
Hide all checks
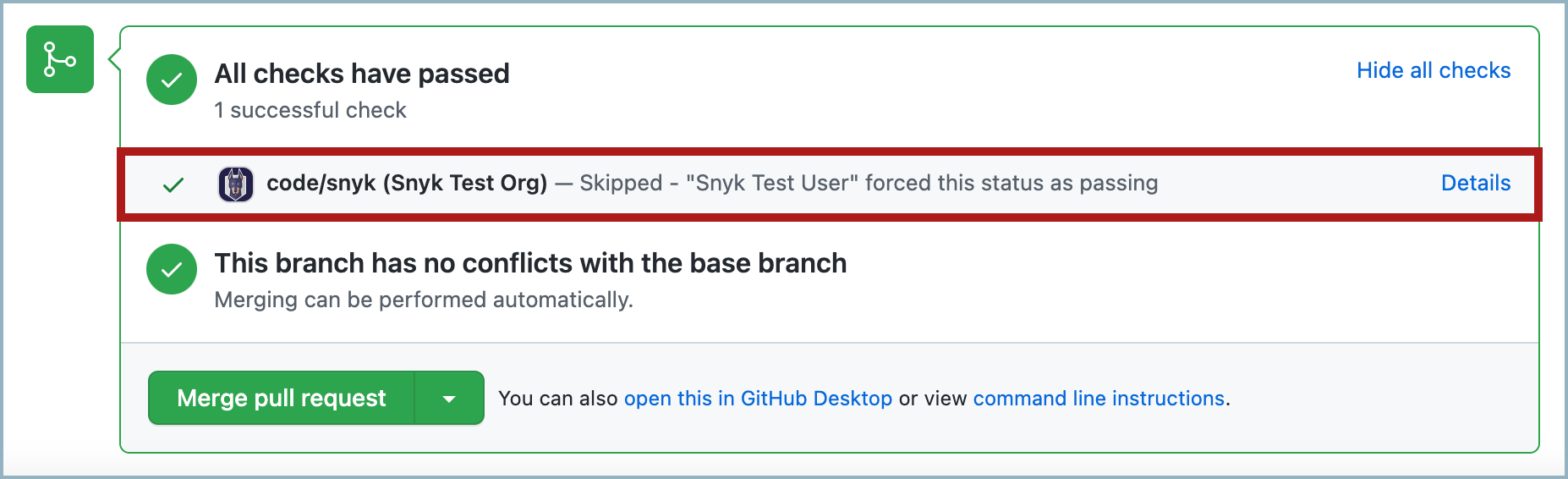(1434, 70)
